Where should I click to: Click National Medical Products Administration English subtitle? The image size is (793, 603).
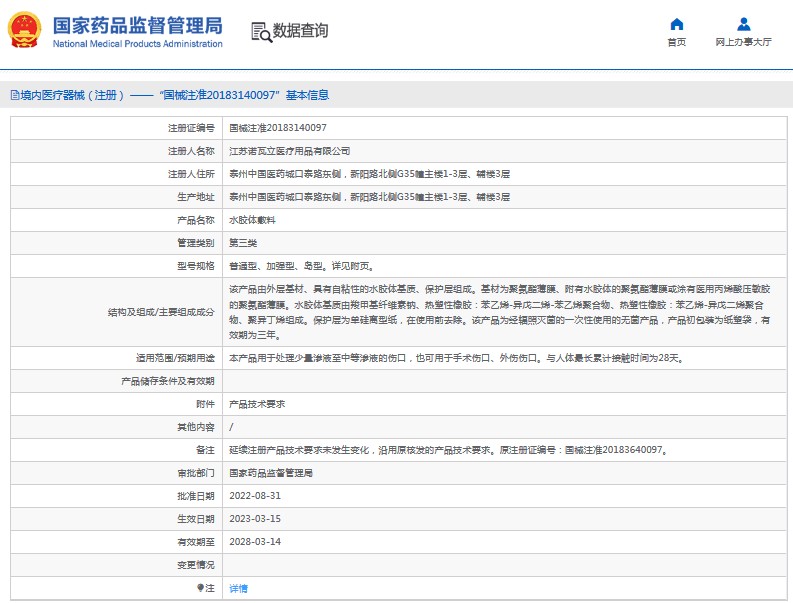(x=138, y=44)
